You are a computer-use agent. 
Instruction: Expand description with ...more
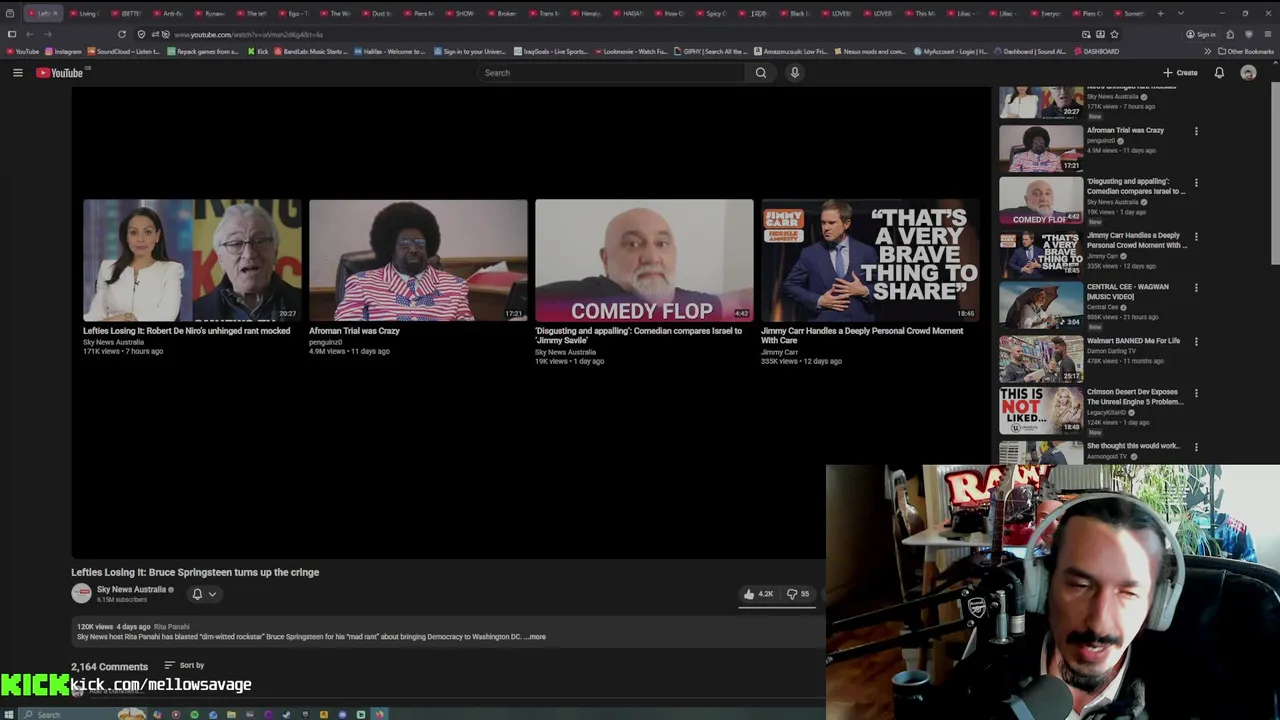pyautogui.click(x=536, y=637)
